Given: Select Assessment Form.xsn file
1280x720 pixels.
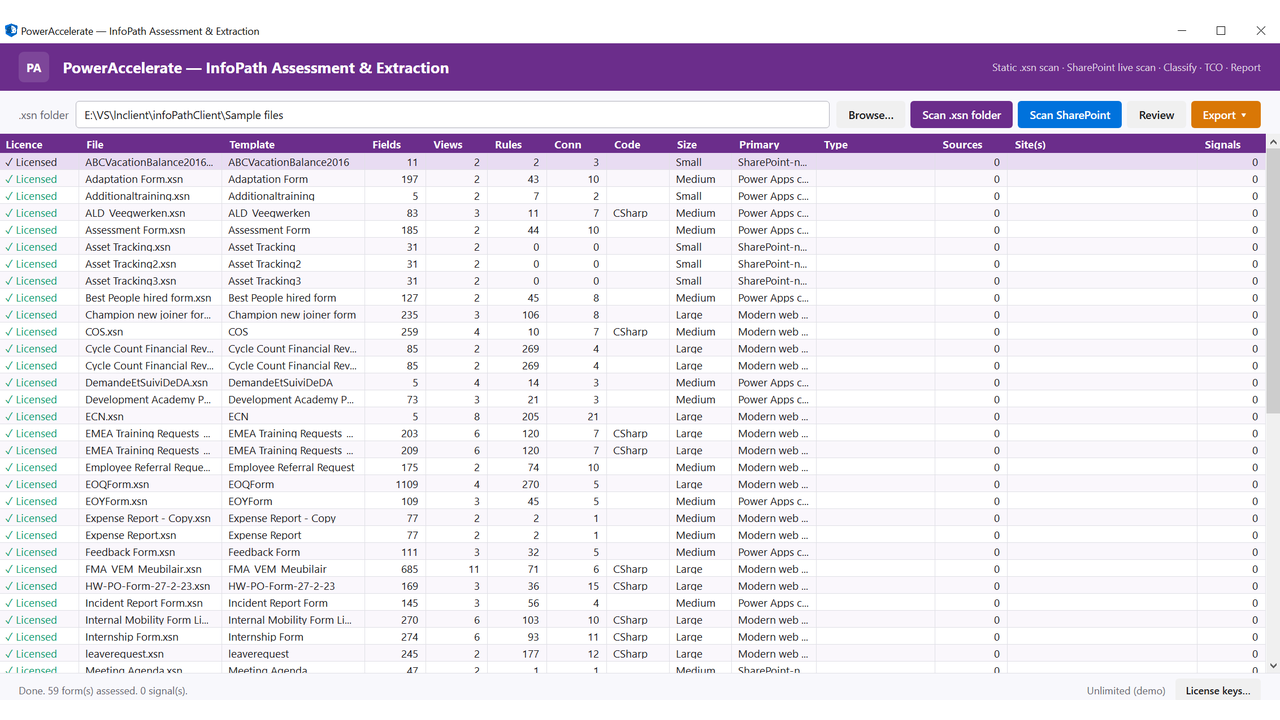Looking at the screenshot, I should pyautogui.click(x=135, y=230).
